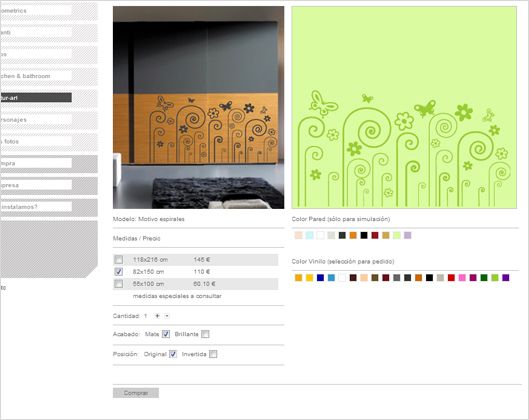Enable the Brillante finish checkbox
The height and width of the screenshot is (420, 529).
(205, 334)
